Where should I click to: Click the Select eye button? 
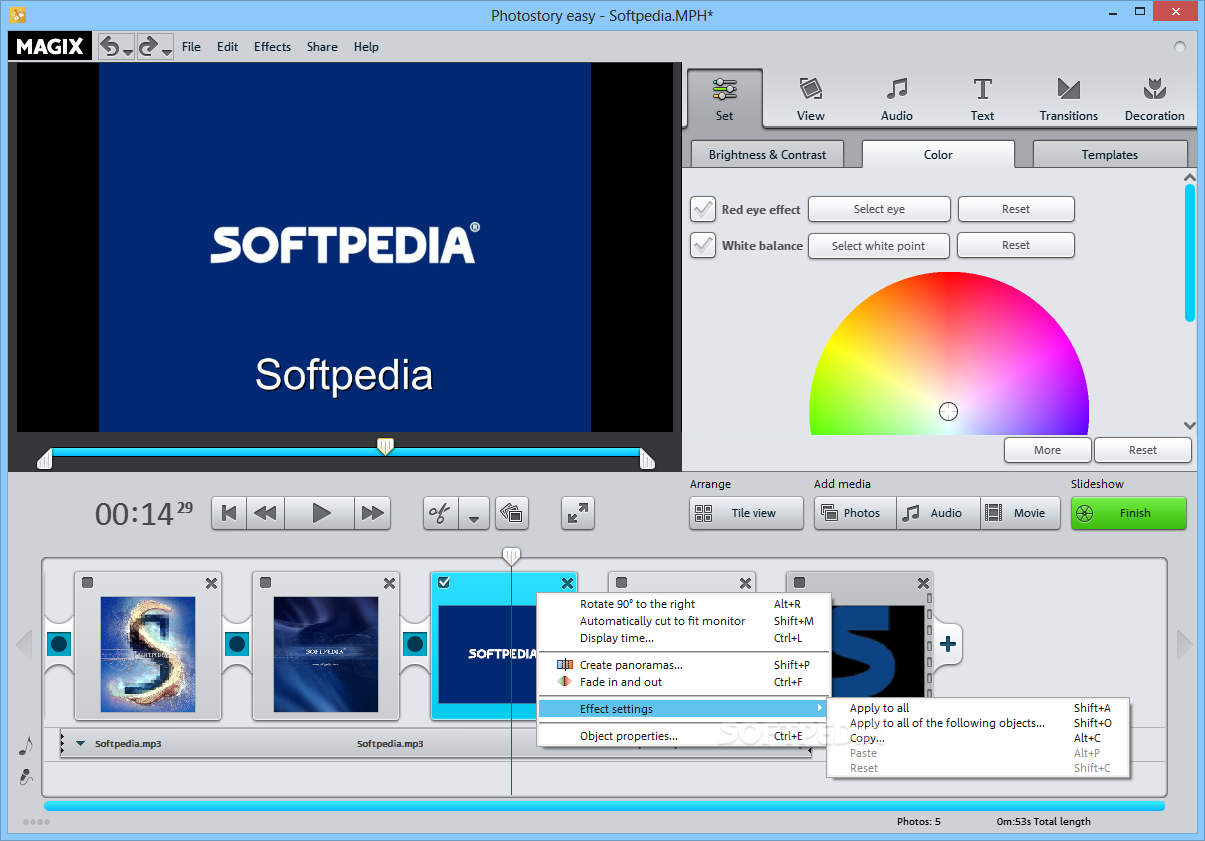(879, 209)
